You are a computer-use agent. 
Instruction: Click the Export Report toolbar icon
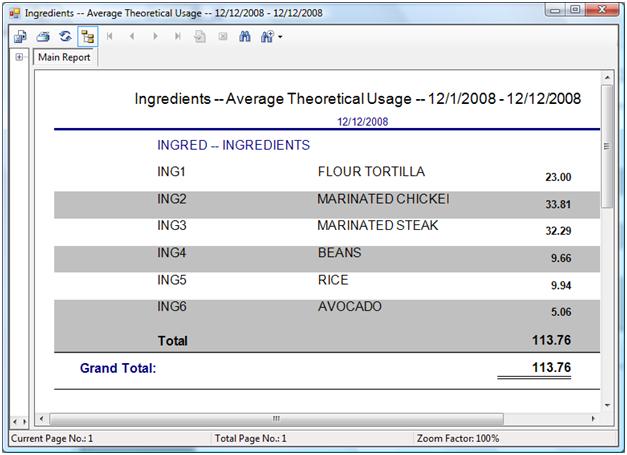[x=20, y=37]
